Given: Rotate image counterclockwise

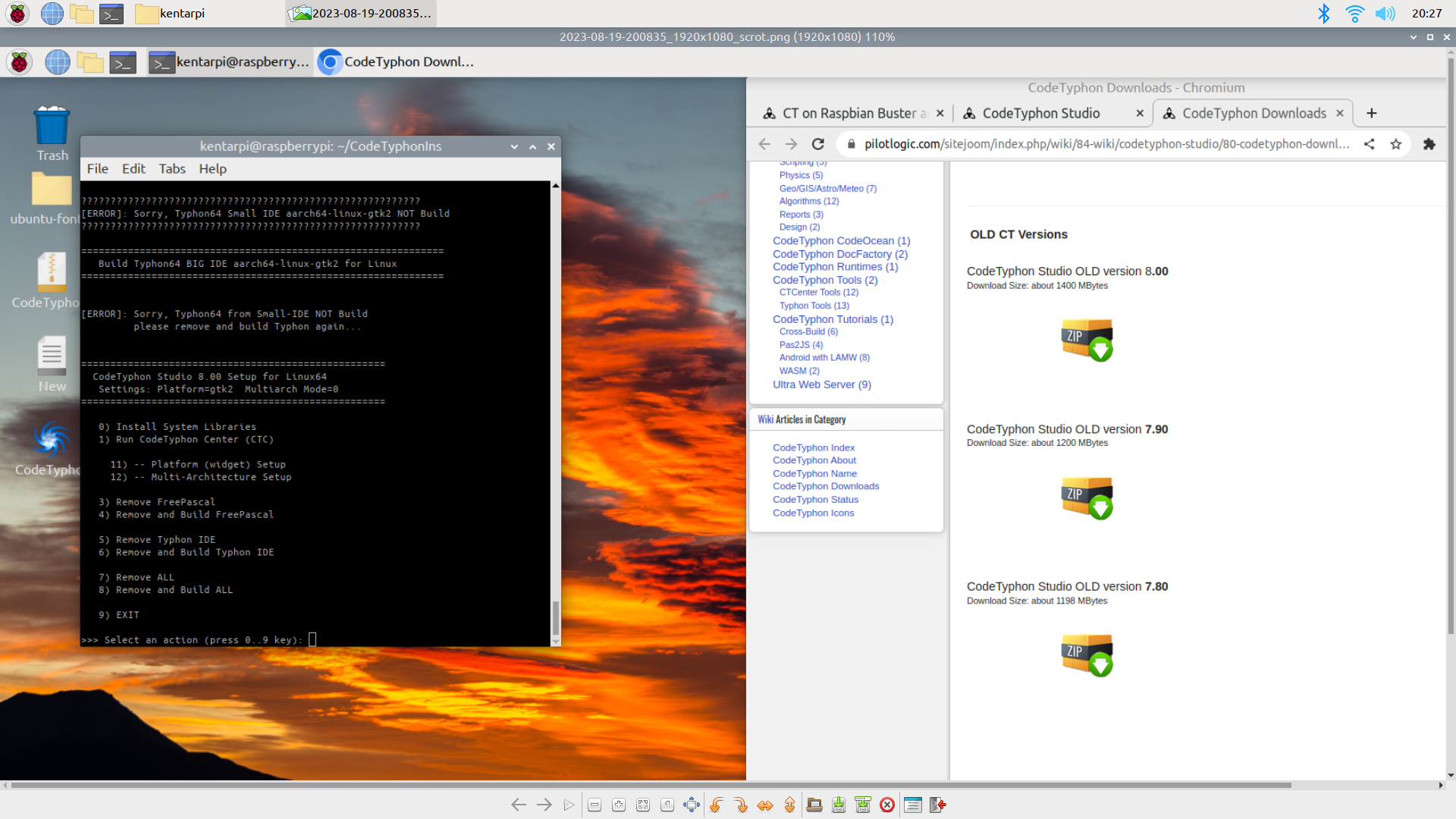Looking at the screenshot, I should tap(717, 805).
